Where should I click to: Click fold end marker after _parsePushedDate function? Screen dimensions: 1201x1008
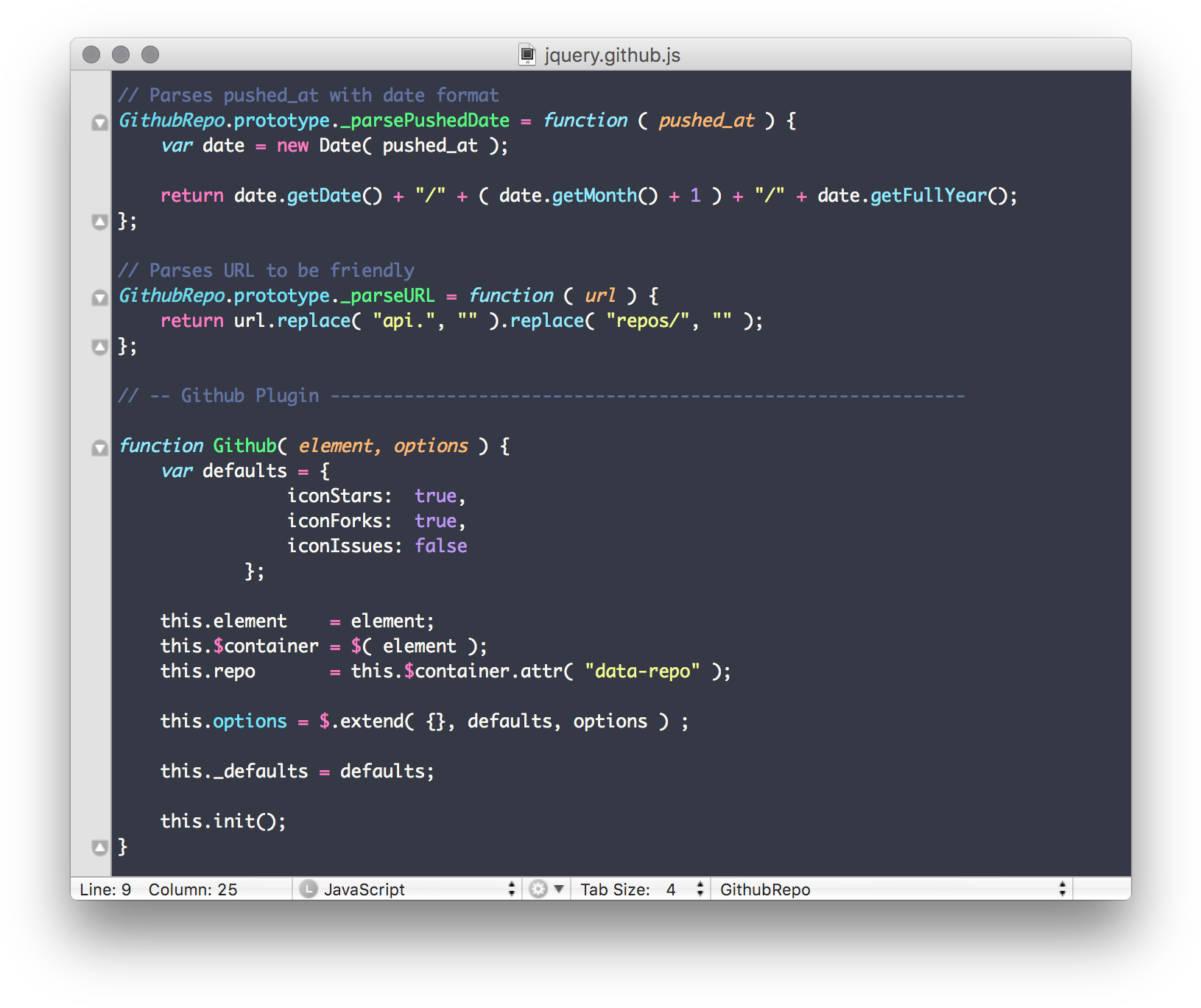click(x=99, y=221)
